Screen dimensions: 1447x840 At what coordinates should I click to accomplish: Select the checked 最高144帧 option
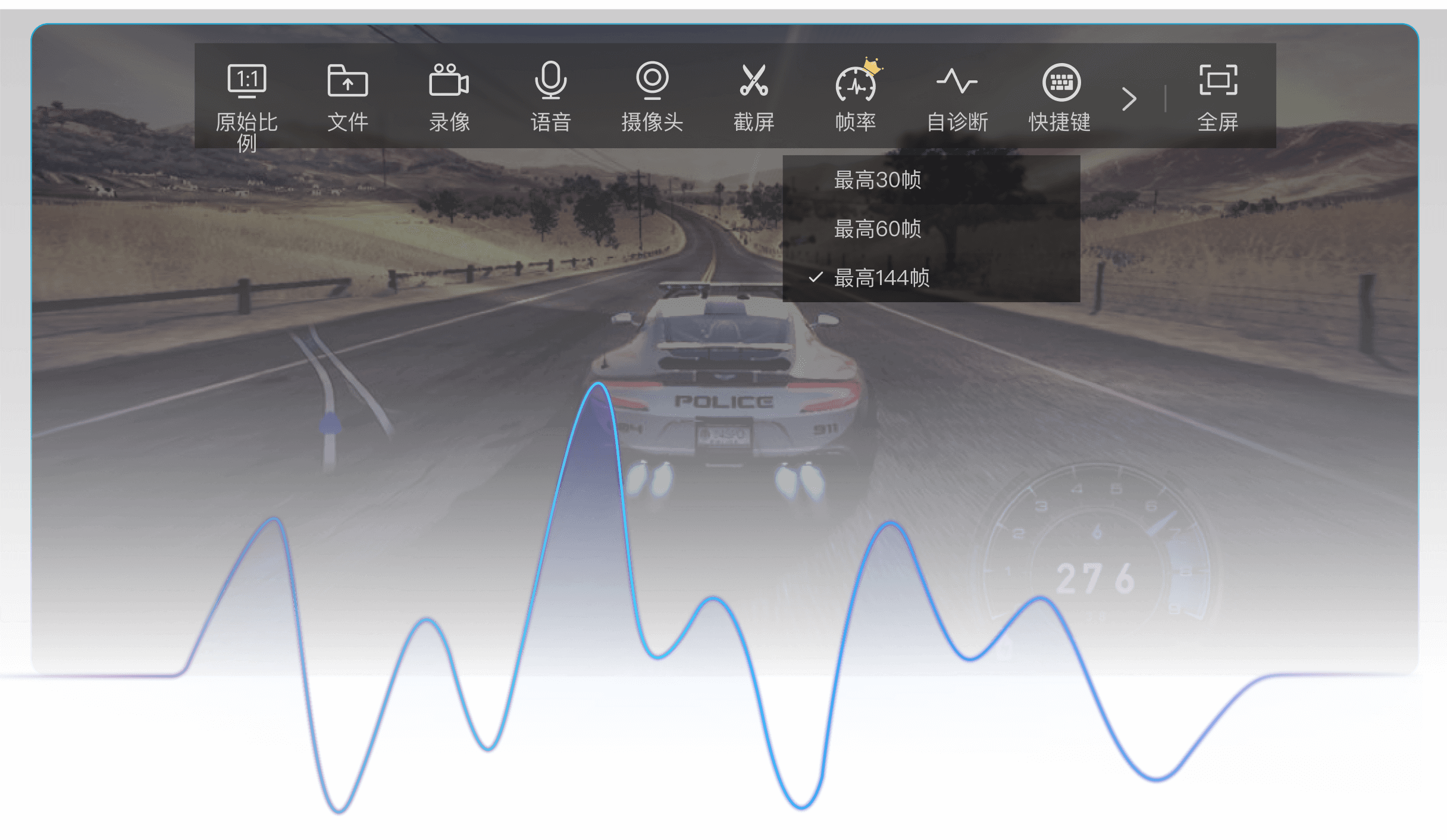pos(931,278)
